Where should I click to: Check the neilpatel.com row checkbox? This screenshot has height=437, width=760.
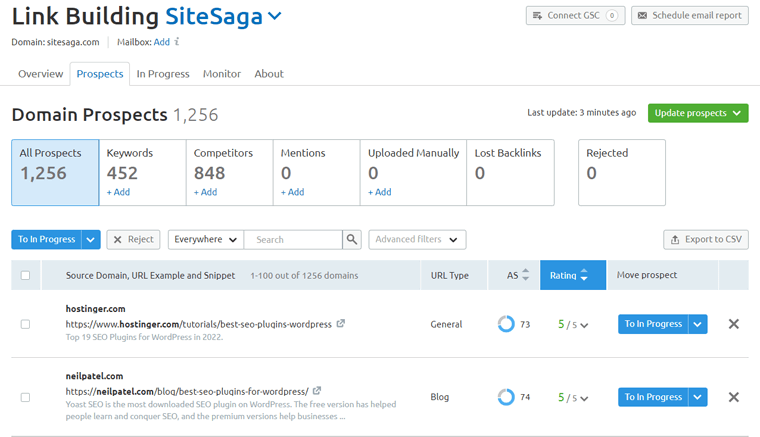tap(25, 397)
